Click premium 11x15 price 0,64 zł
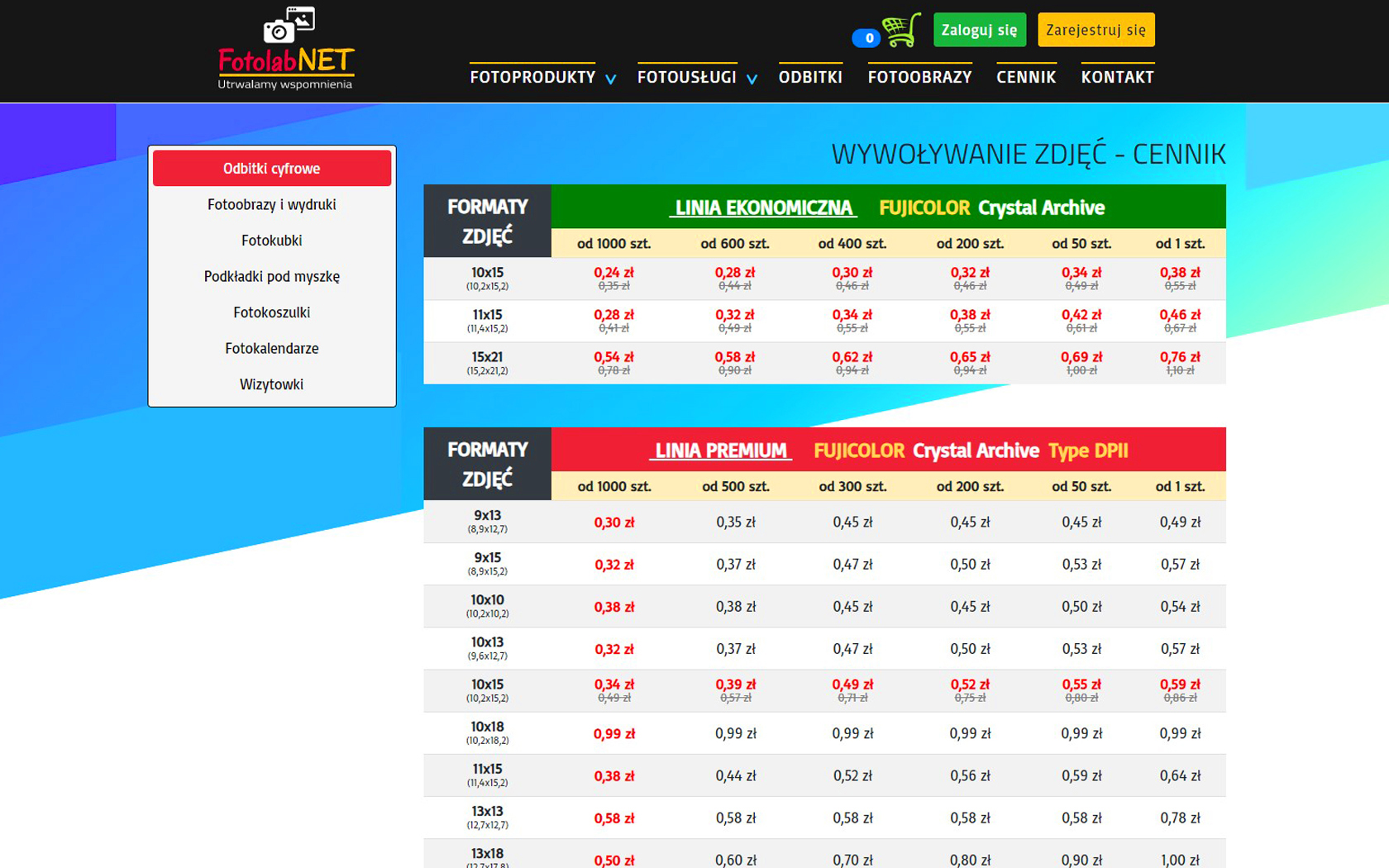The height and width of the screenshot is (868, 1389). point(1180,776)
